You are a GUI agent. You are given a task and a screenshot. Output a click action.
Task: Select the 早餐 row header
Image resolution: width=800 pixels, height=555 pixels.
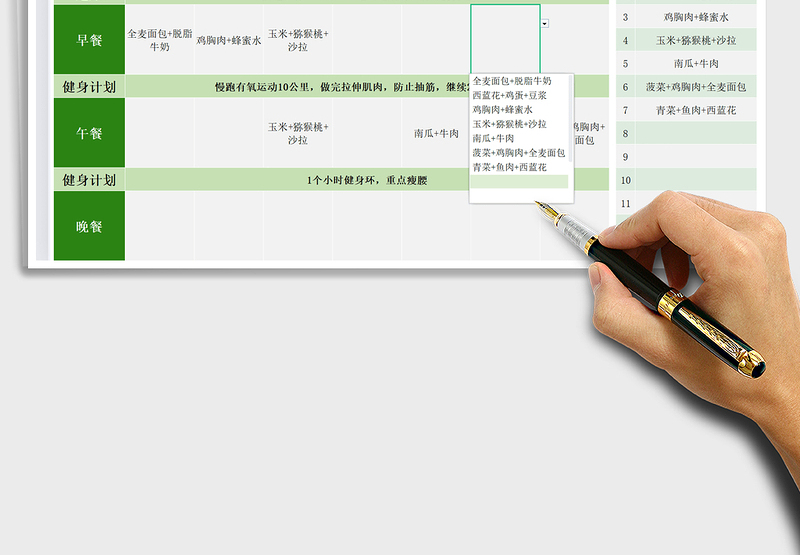coord(89,39)
